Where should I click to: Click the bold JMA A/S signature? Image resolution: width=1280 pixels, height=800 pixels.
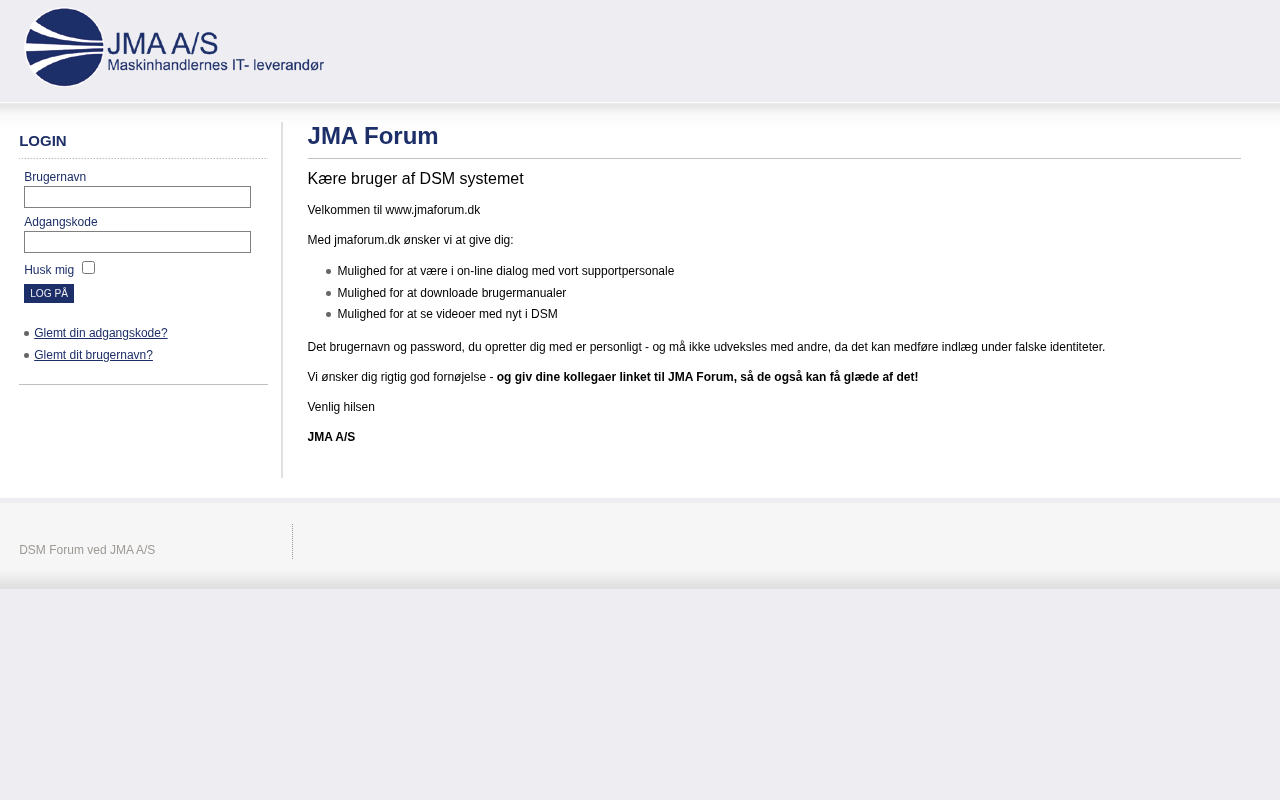pyautogui.click(x=331, y=437)
